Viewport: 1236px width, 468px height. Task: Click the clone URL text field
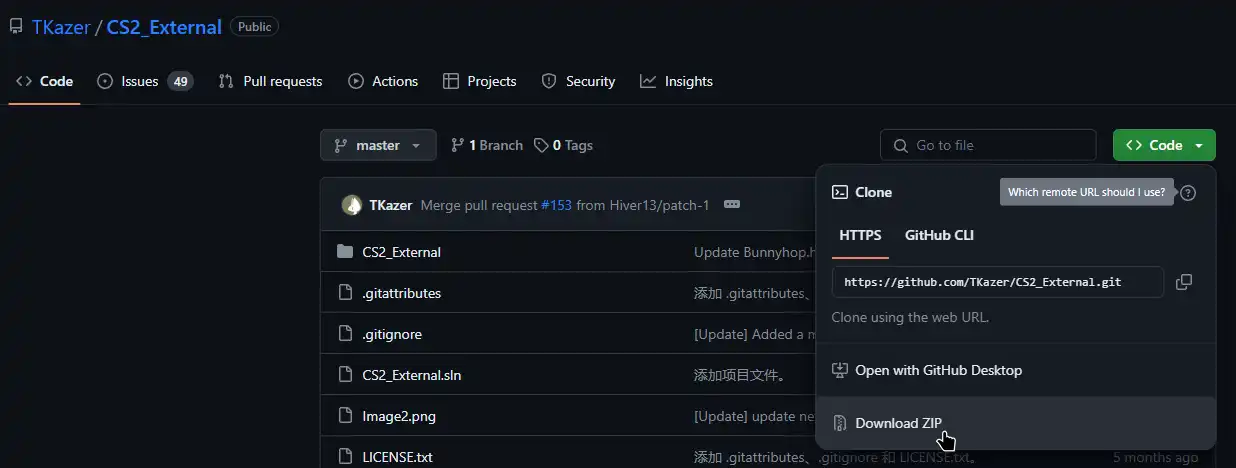pyautogui.click(x=998, y=282)
